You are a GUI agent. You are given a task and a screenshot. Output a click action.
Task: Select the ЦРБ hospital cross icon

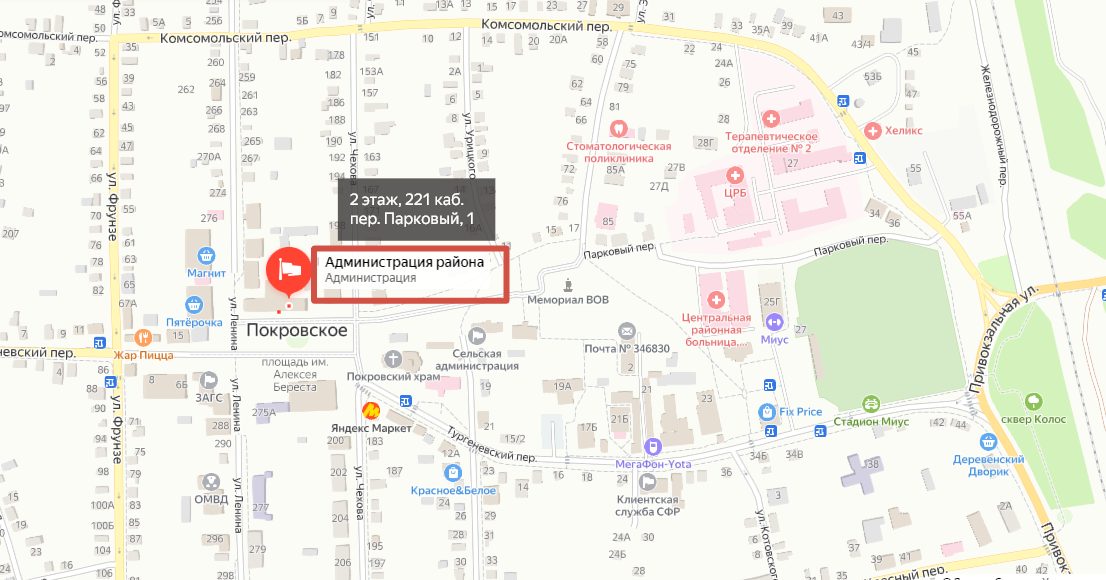pos(735,175)
